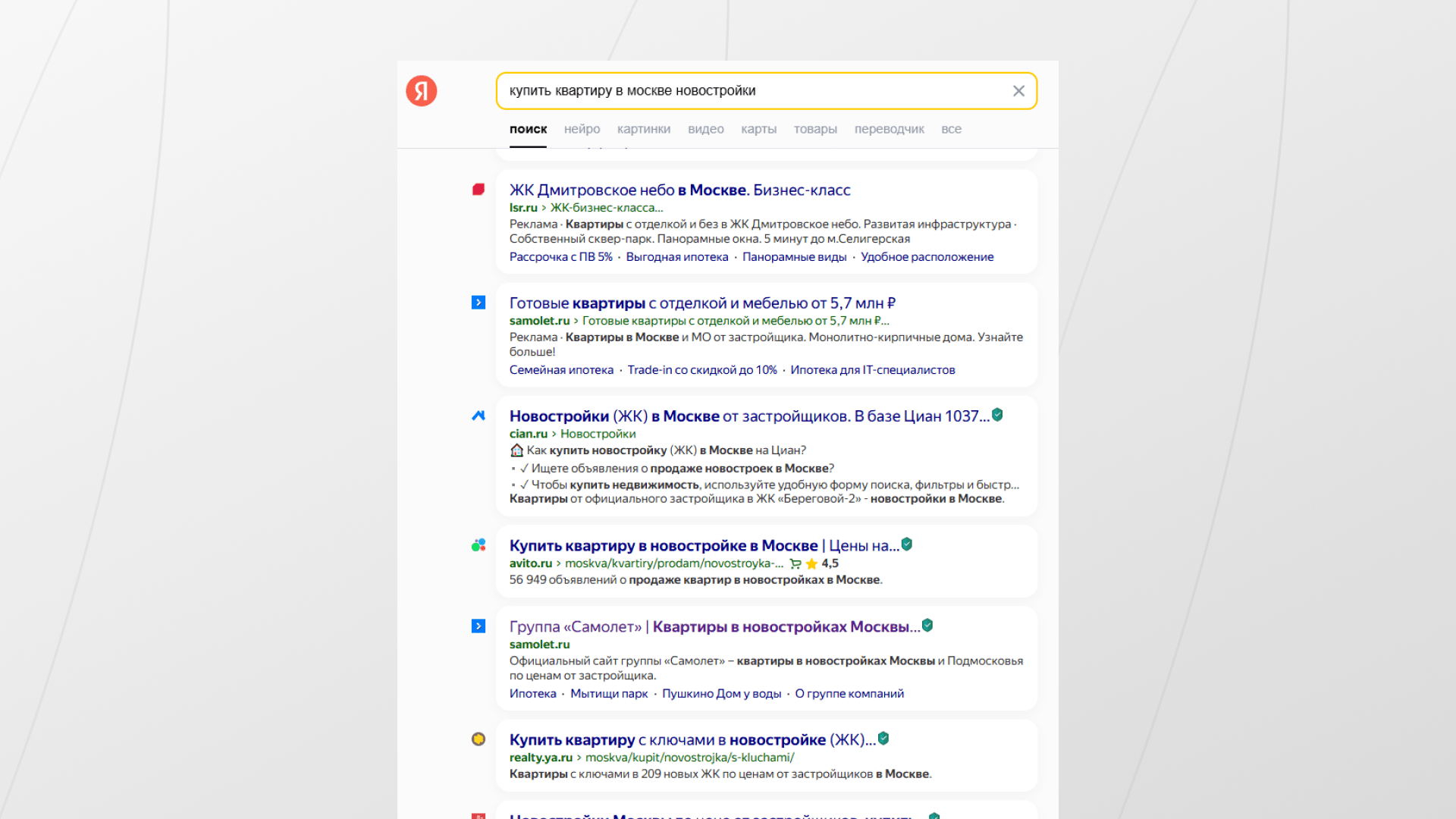Open Новостройки (ЖК) в Москве Циан result
This screenshot has height=819, width=1456.
point(749,416)
